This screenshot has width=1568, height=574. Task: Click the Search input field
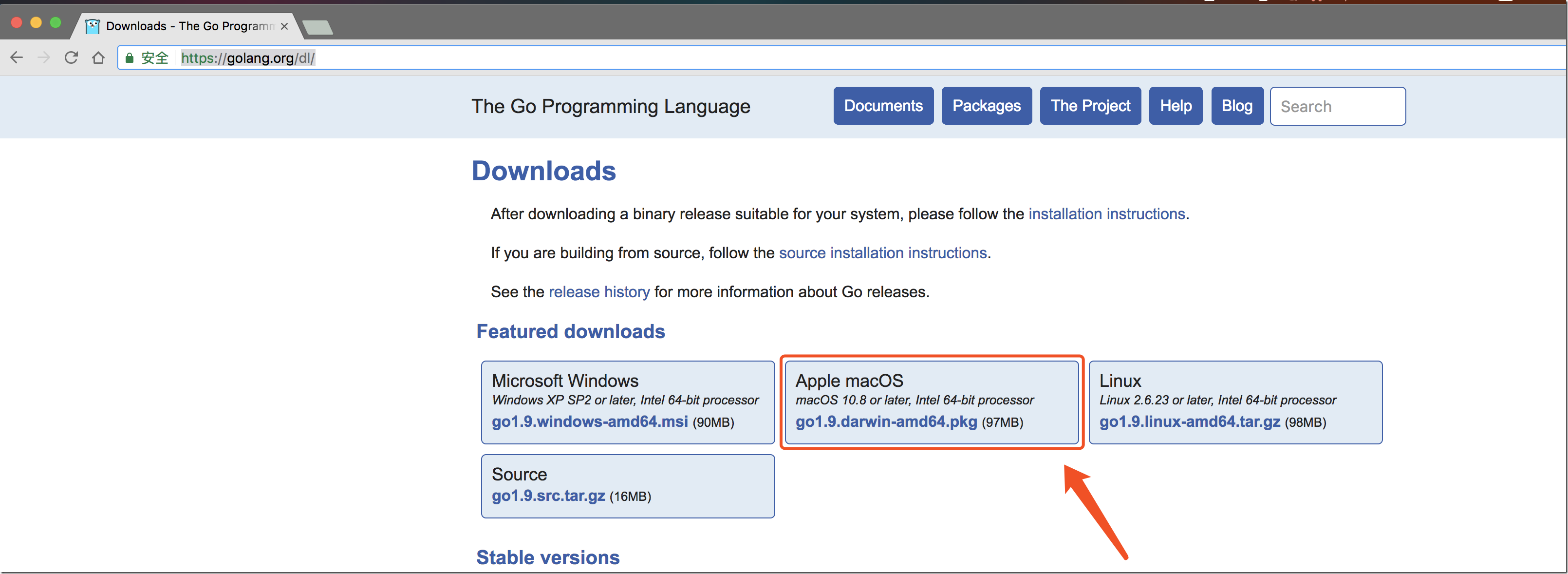click(1338, 107)
